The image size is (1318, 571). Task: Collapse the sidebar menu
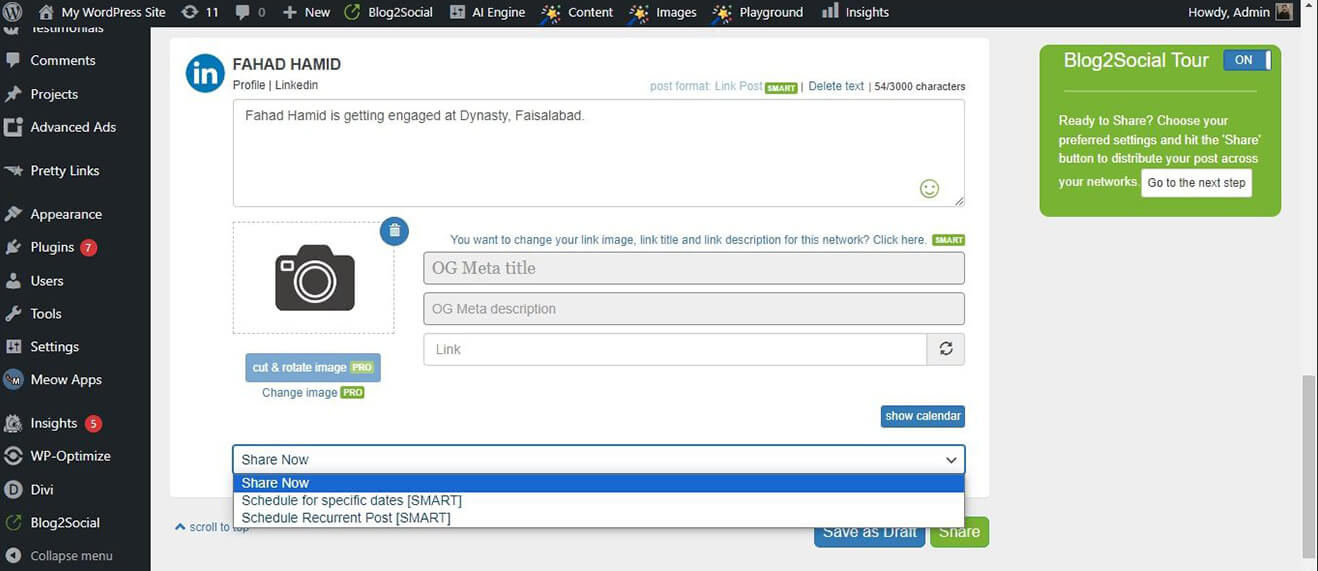pyautogui.click(x=71, y=556)
